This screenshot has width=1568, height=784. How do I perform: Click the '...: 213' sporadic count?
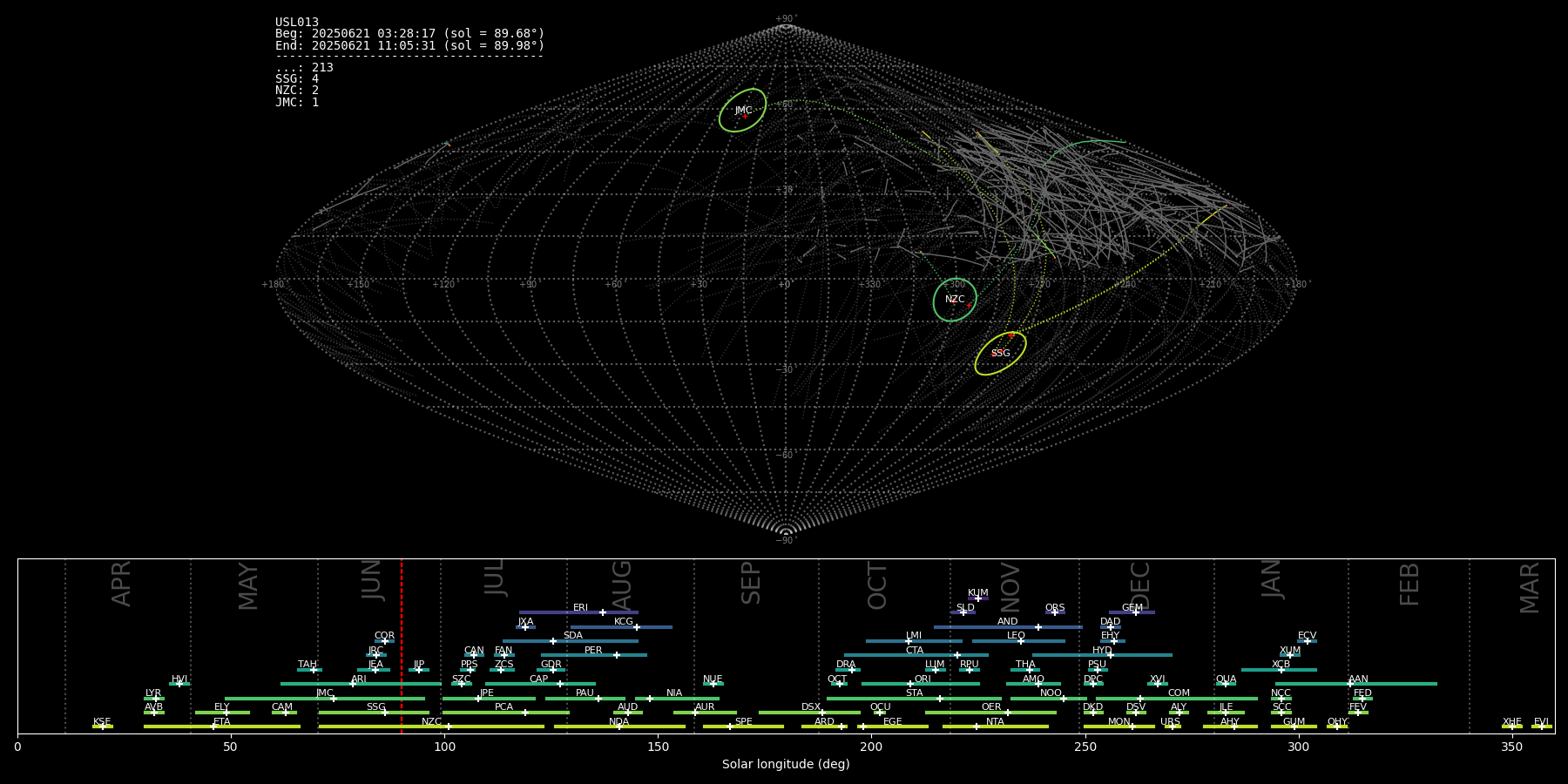coord(304,68)
